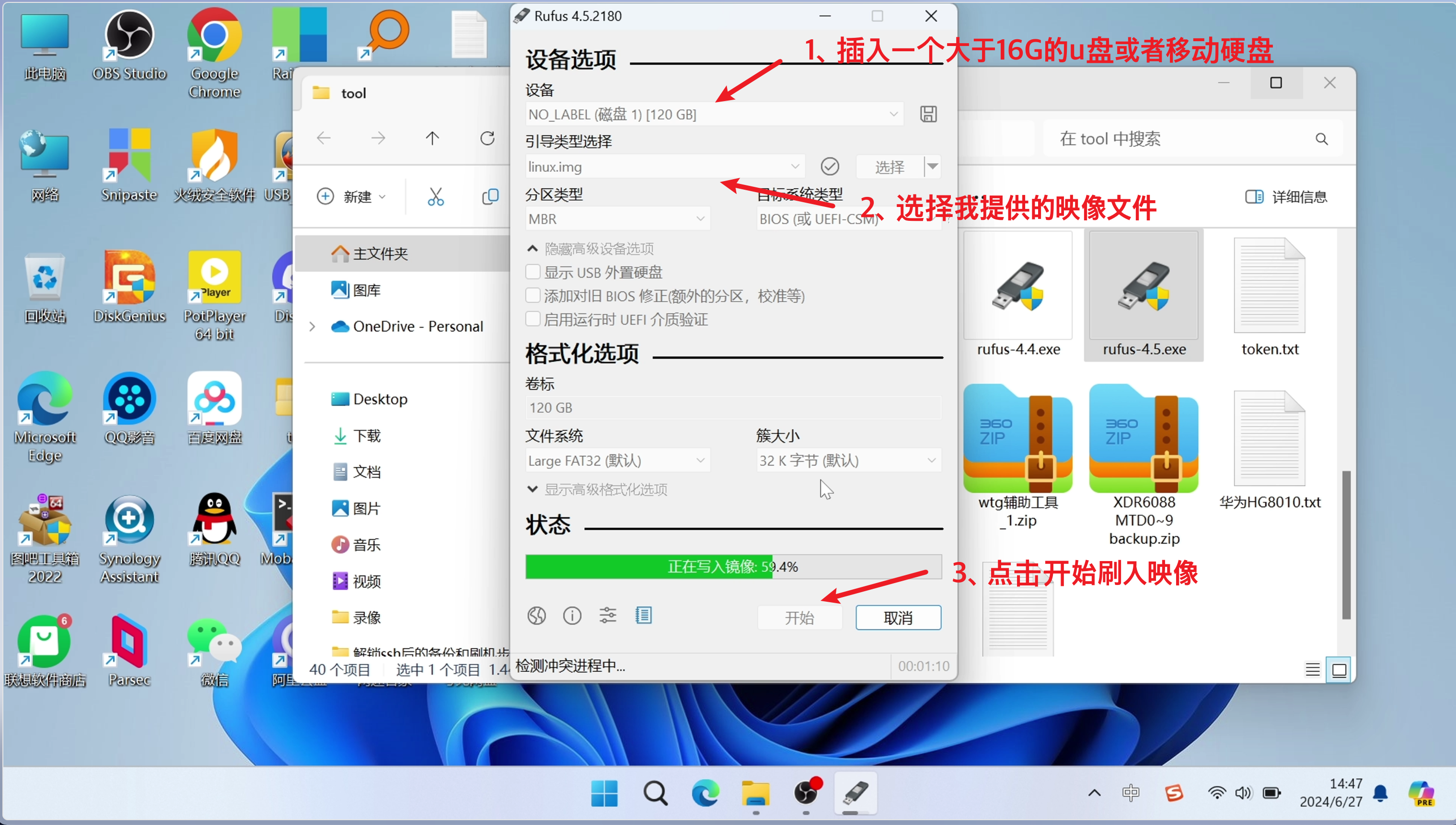The width and height of the screenshot is (1456, 825).
Task: Open the 引导类型选择 linux.img dropdown
Action: [x=665, y=167]
